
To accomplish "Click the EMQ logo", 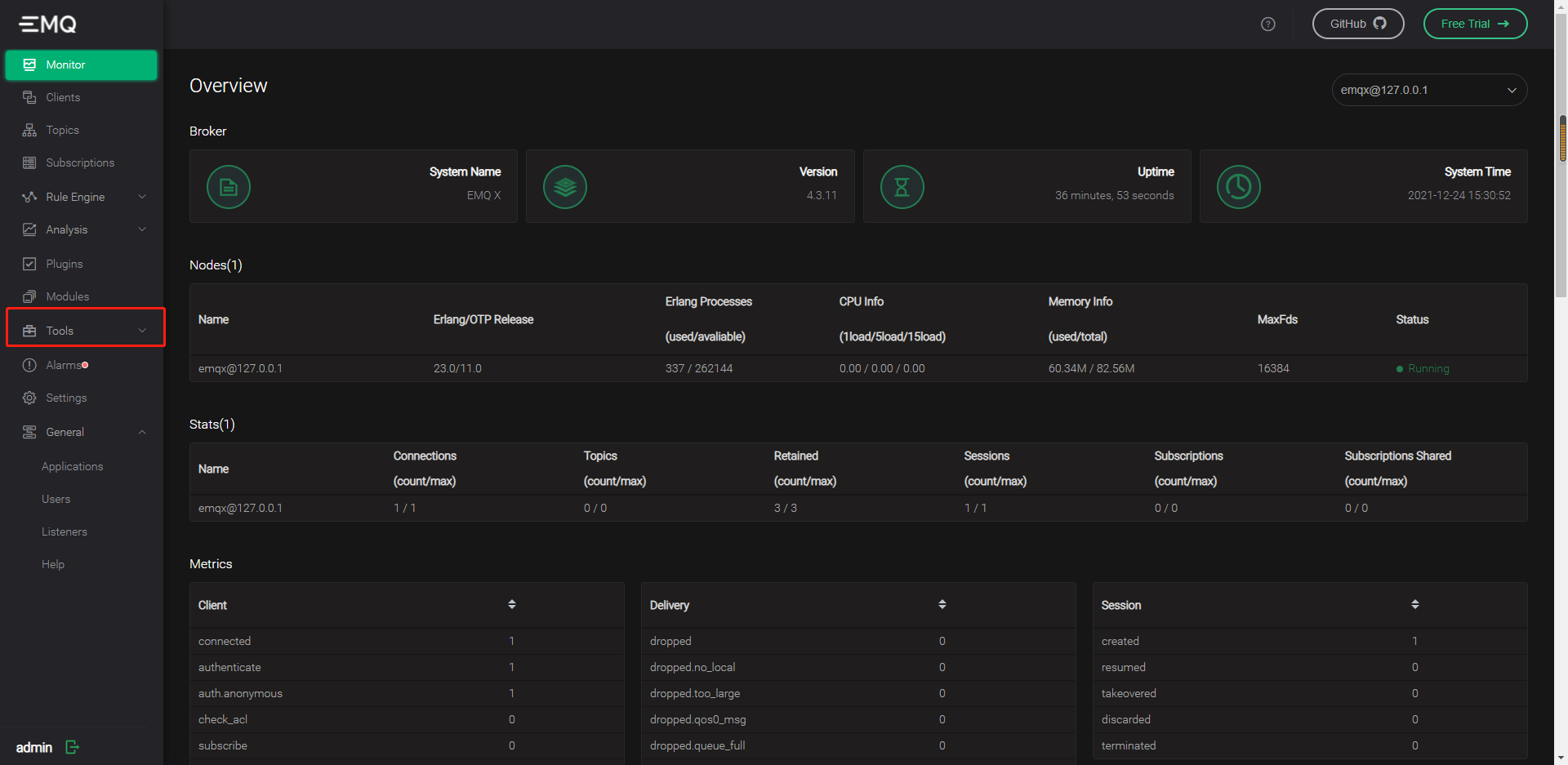I will (48, 24).
